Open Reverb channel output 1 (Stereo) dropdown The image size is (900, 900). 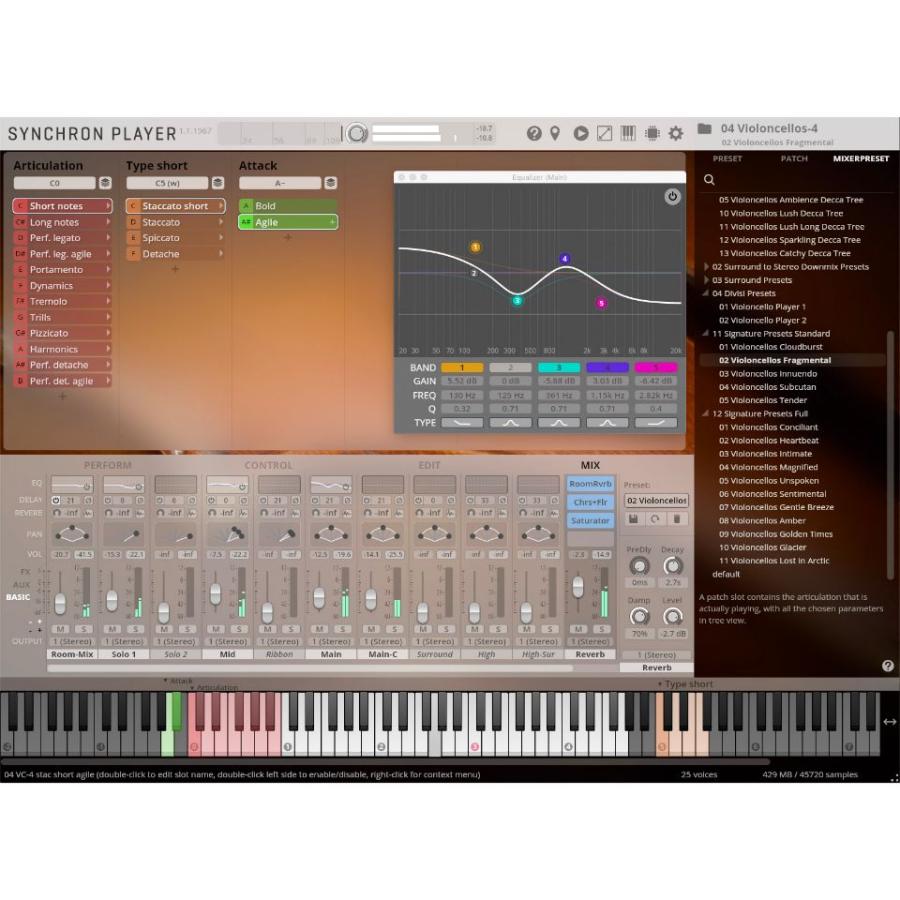[590, 641]
